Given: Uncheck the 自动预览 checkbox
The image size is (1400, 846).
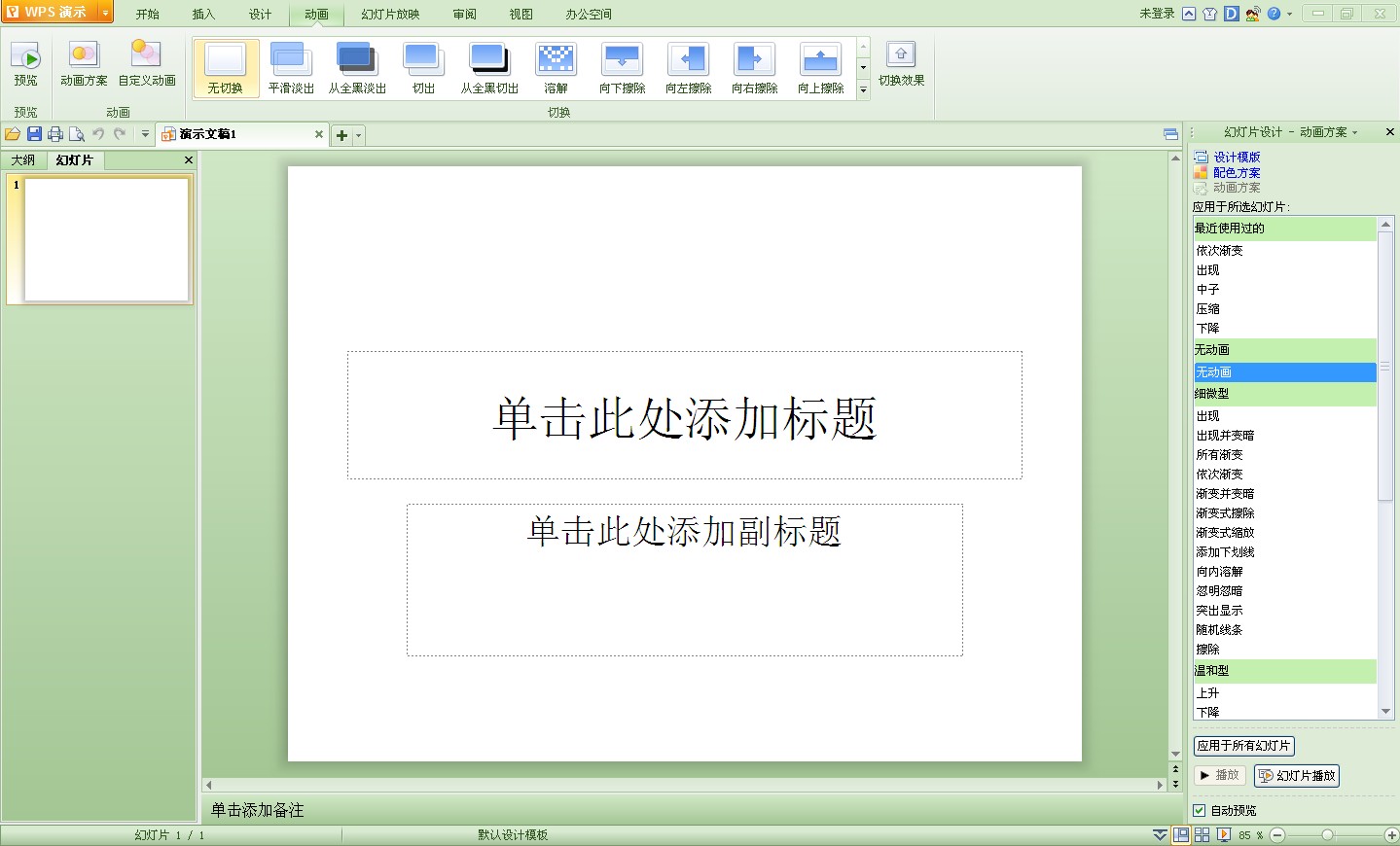Looking at the screenshot, I should coord(1200,810).
